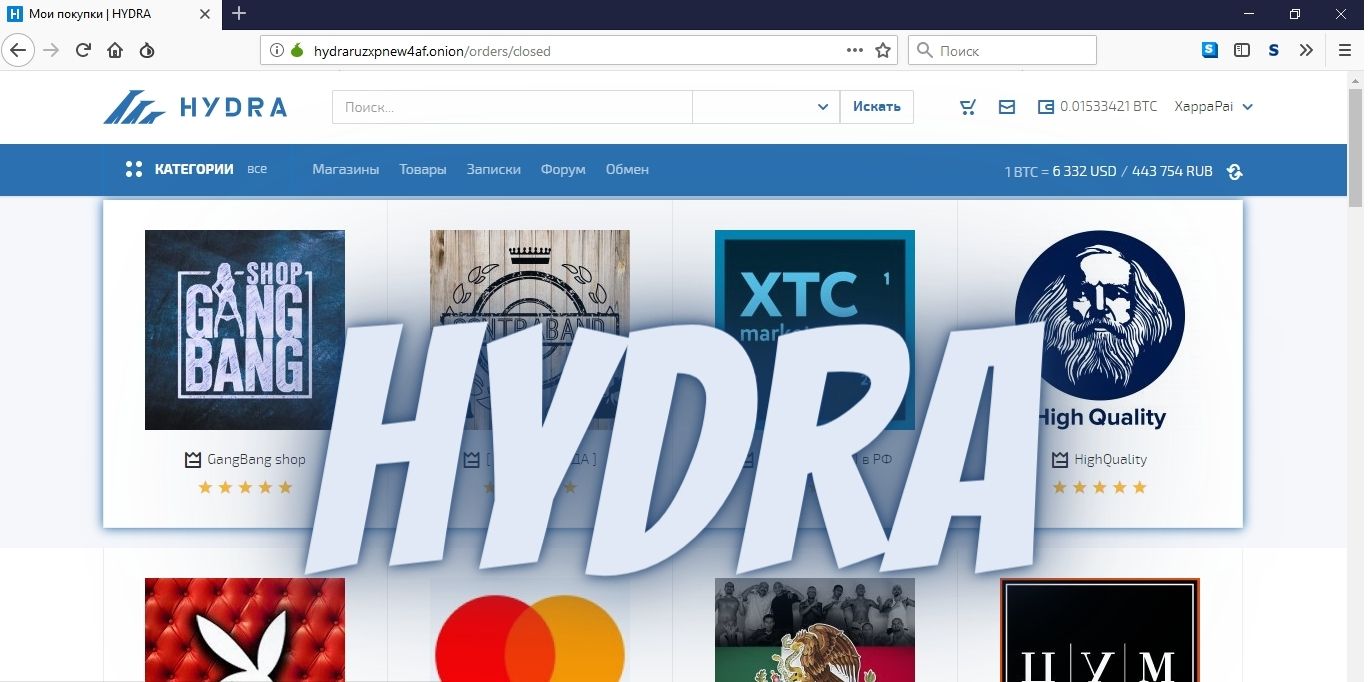Screen dimensions: 1368x682
Task: Open the ХарраPai account dropdown
Action: pyautogui.click(x=1214, y=107)
